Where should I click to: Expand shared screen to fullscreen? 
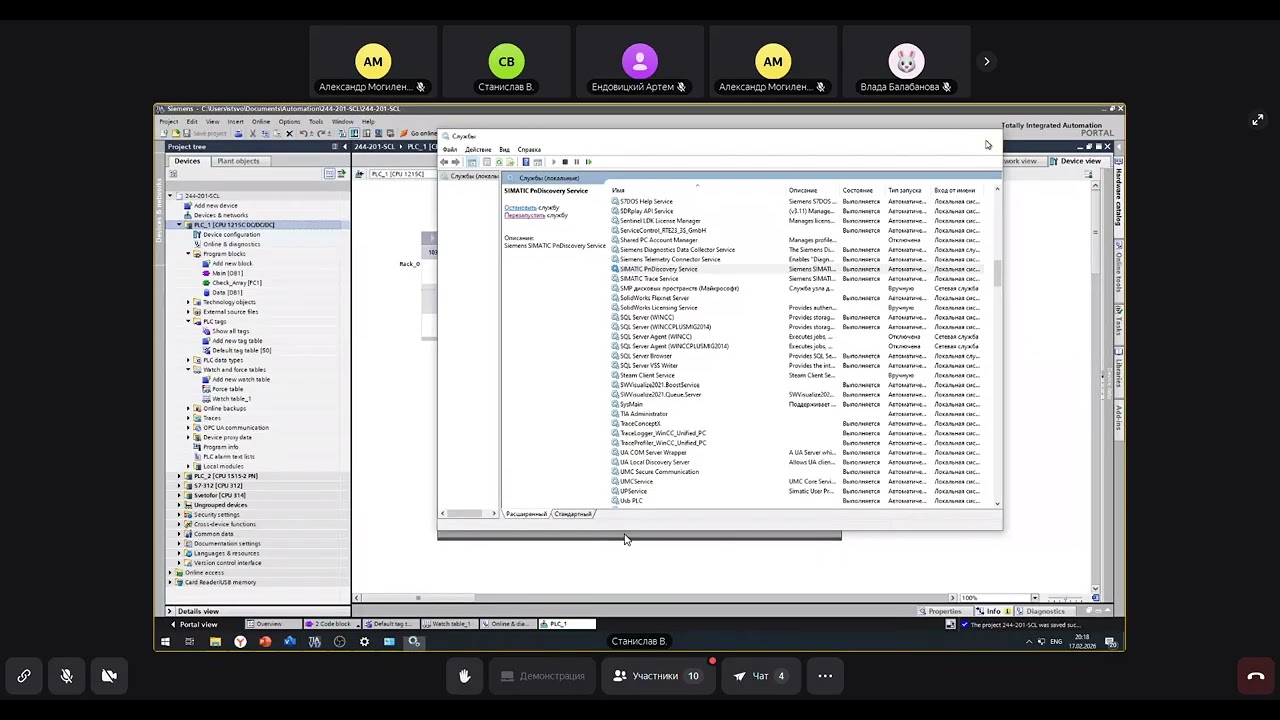1257,120
